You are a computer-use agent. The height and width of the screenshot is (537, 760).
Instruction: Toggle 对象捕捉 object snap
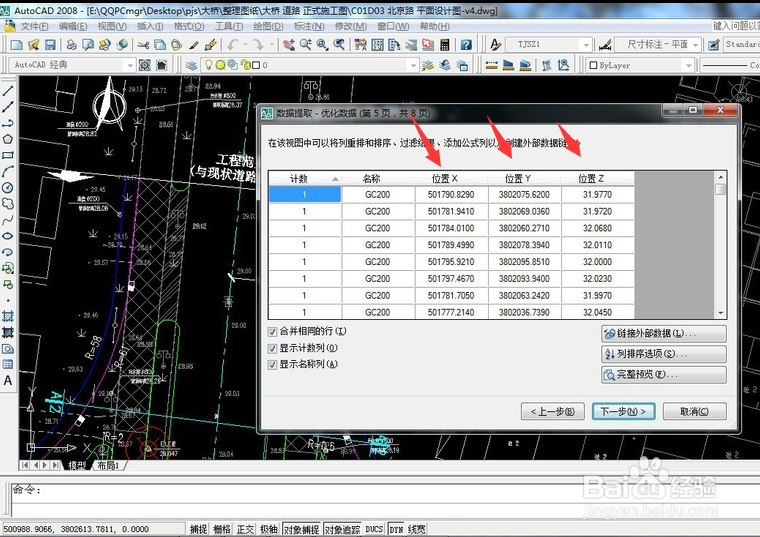coord(301,529)
